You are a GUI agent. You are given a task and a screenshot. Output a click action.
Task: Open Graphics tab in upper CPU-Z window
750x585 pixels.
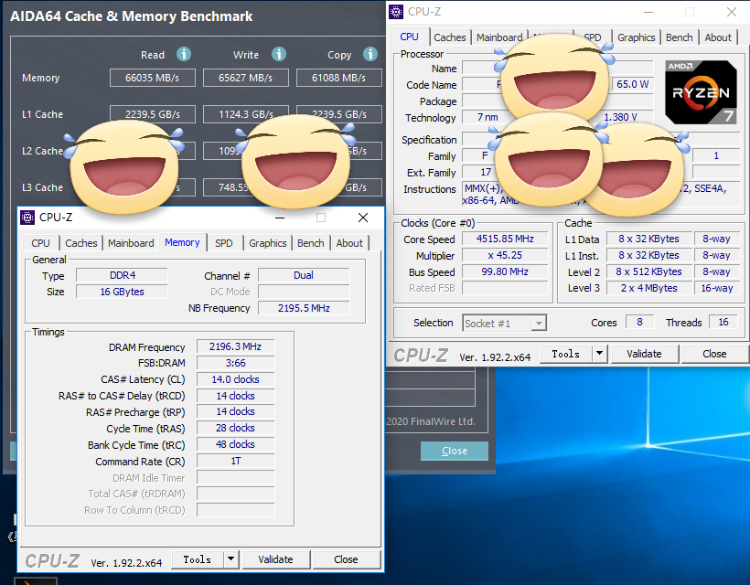636,37
